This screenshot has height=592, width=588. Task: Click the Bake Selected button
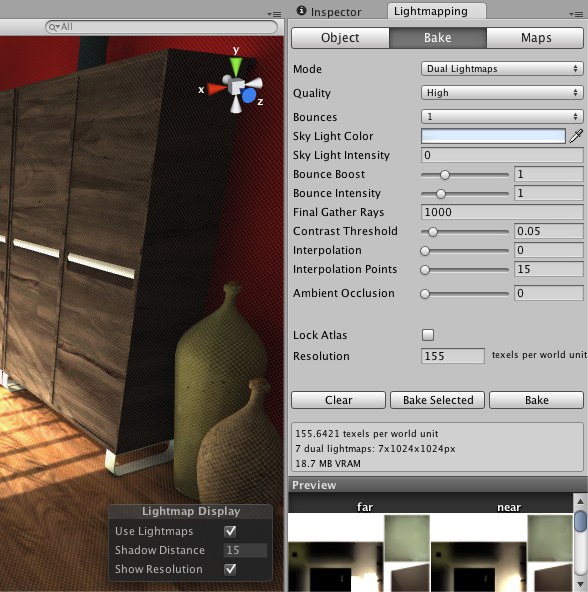[x=437, y=400]
